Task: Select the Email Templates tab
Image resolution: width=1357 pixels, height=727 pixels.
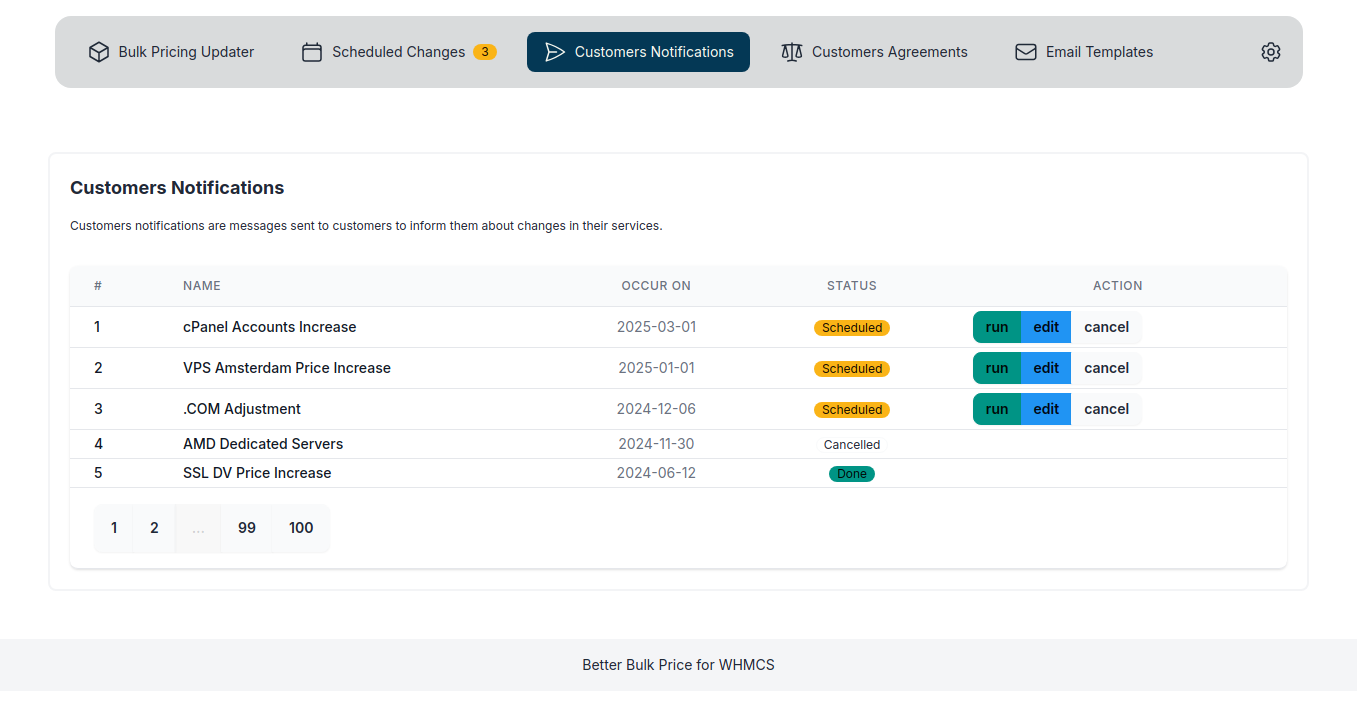Action: coord(1084,51)
